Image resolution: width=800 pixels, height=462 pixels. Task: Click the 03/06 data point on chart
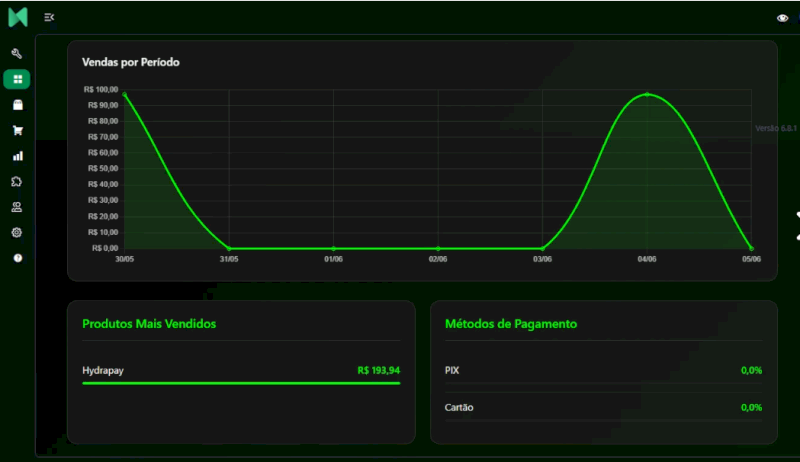point(542,248)
